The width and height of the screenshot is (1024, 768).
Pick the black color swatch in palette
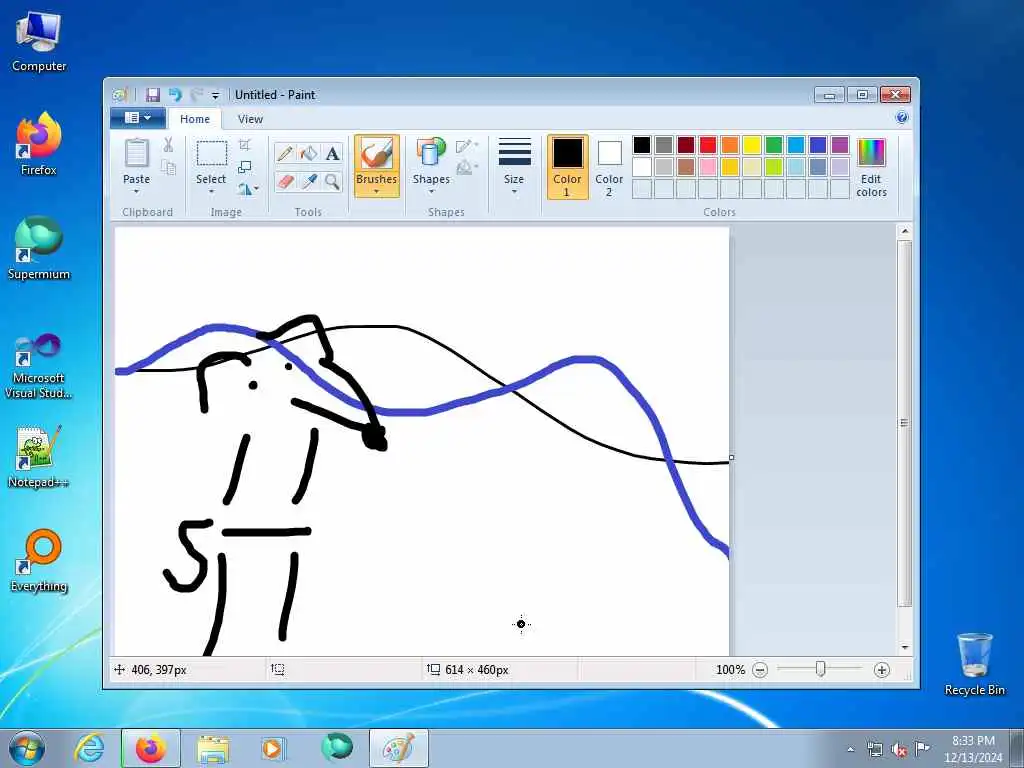642,145
